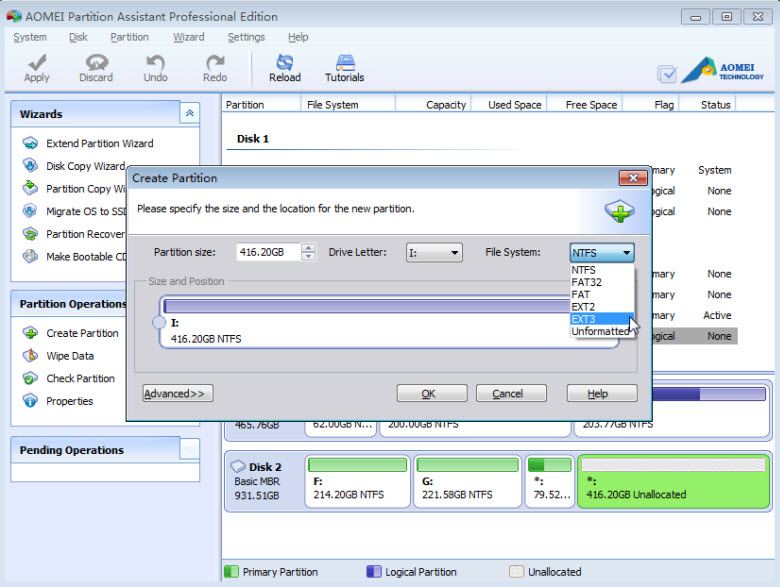This screenshot has height=587, width=780.
Task: Click the Redo arrow icon
Action: pyautogui.click(x=215, y=63)
